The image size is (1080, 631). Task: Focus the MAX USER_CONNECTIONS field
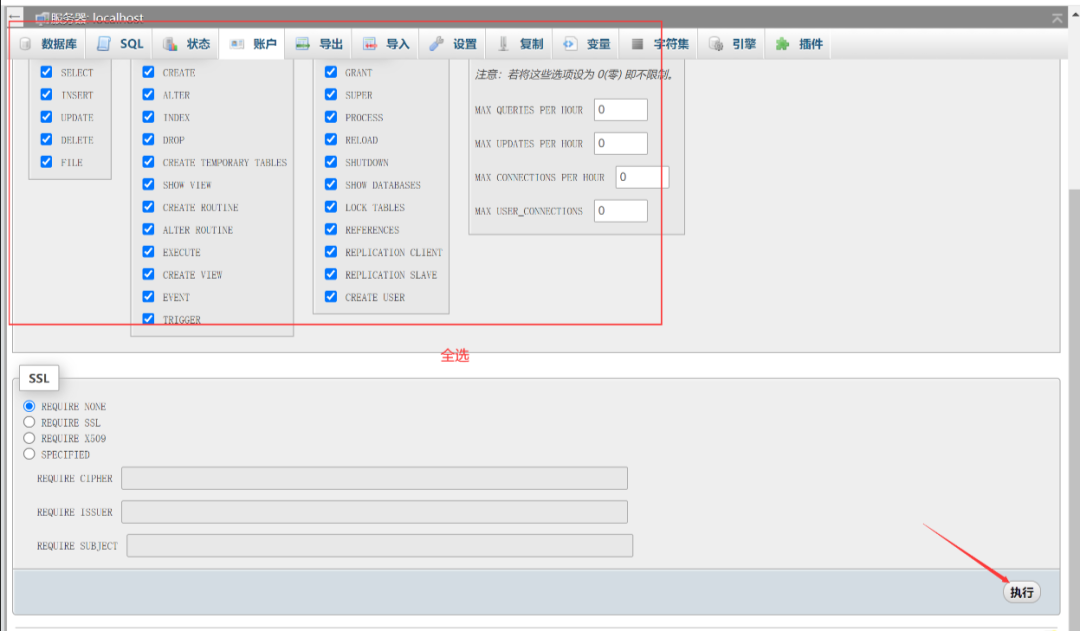click(621, 211)
